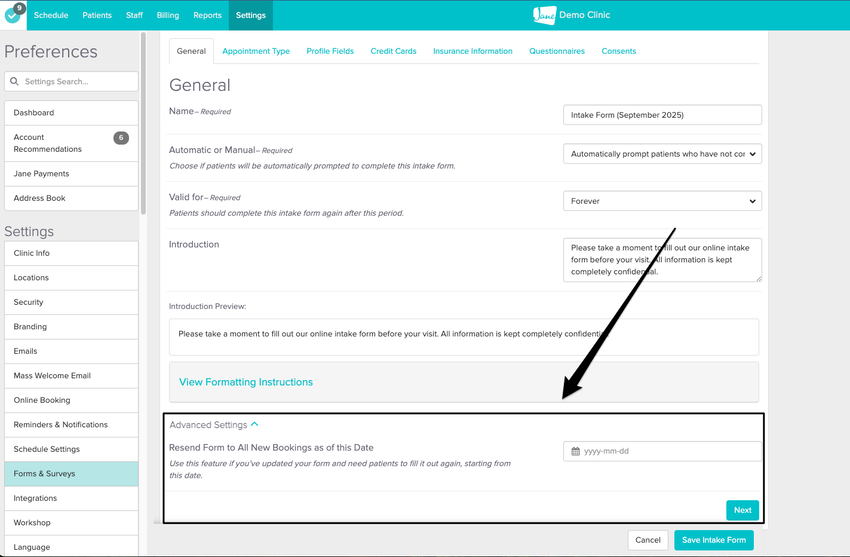850x557 pixels.
Task: Open the Schedule menu
Action: (51, 15)
